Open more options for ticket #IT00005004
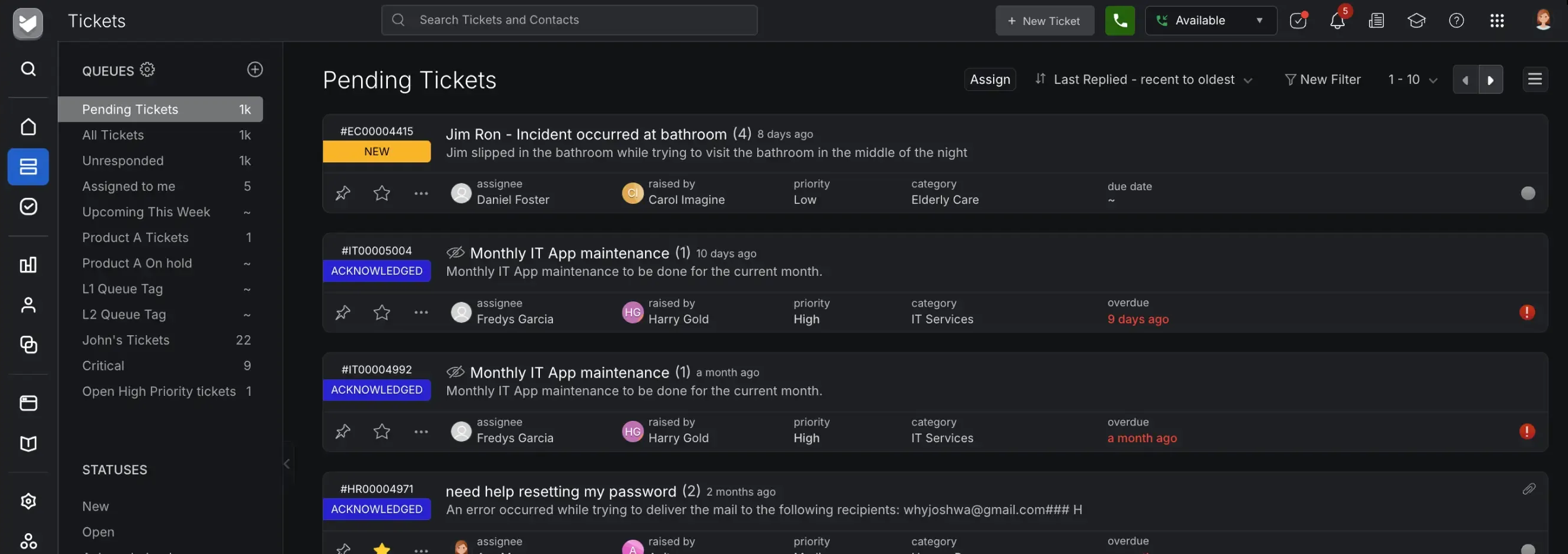The image size is (1568, 554). pyautogui.click(x=421, y=312)
